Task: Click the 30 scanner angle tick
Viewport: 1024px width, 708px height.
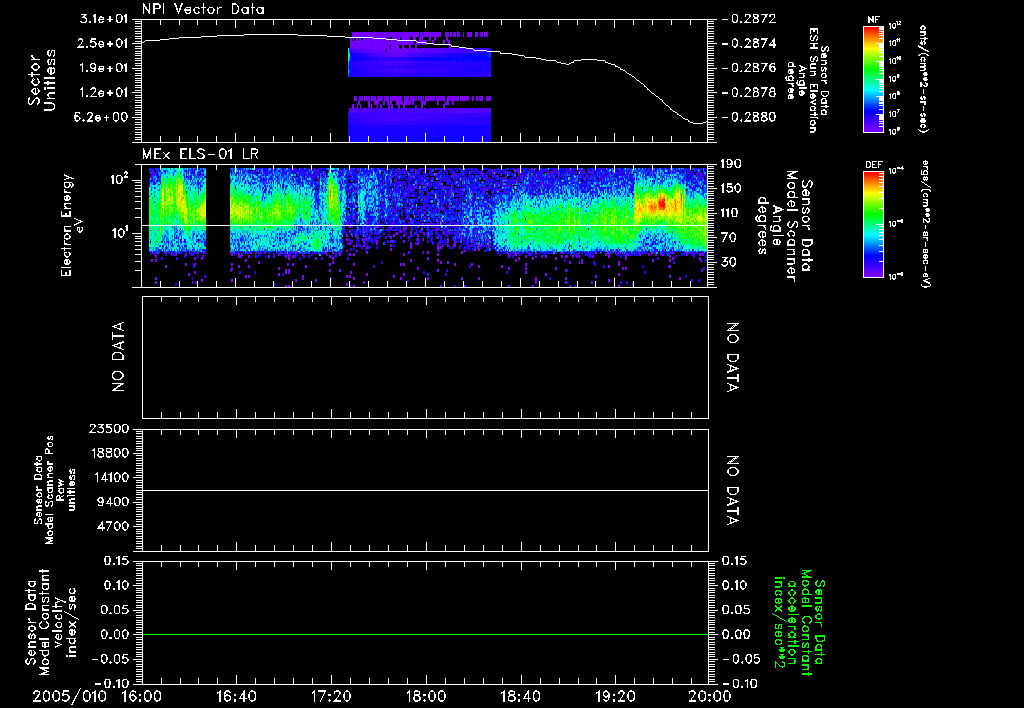Action: pyautogui.click(x=728, y=262)
